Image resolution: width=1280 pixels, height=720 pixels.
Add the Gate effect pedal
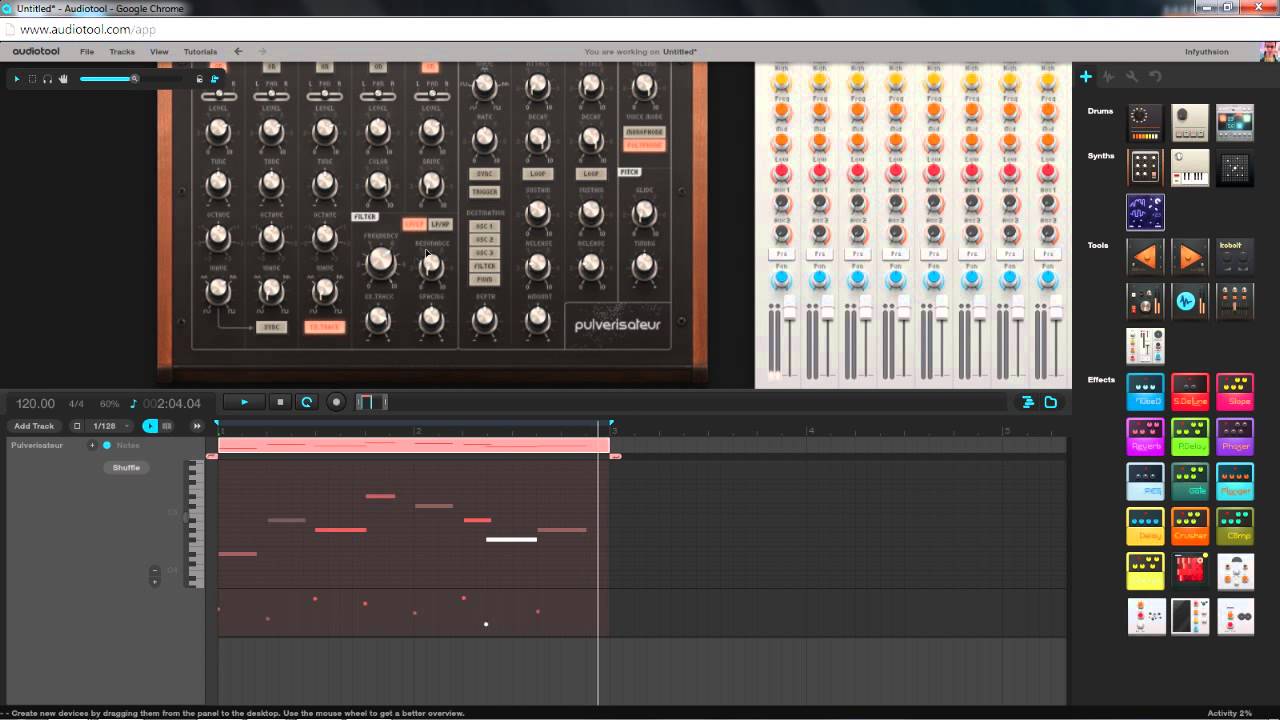click(1190, 481)
